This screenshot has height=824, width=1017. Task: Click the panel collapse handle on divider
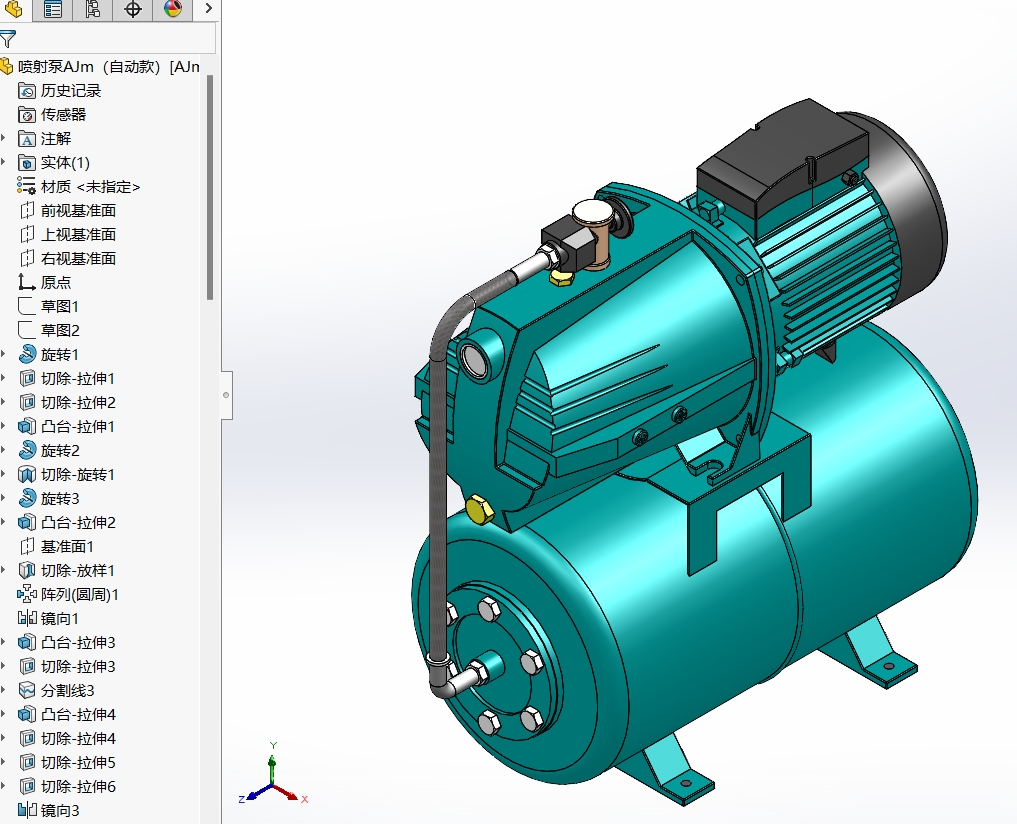click(x=226, y=395)
